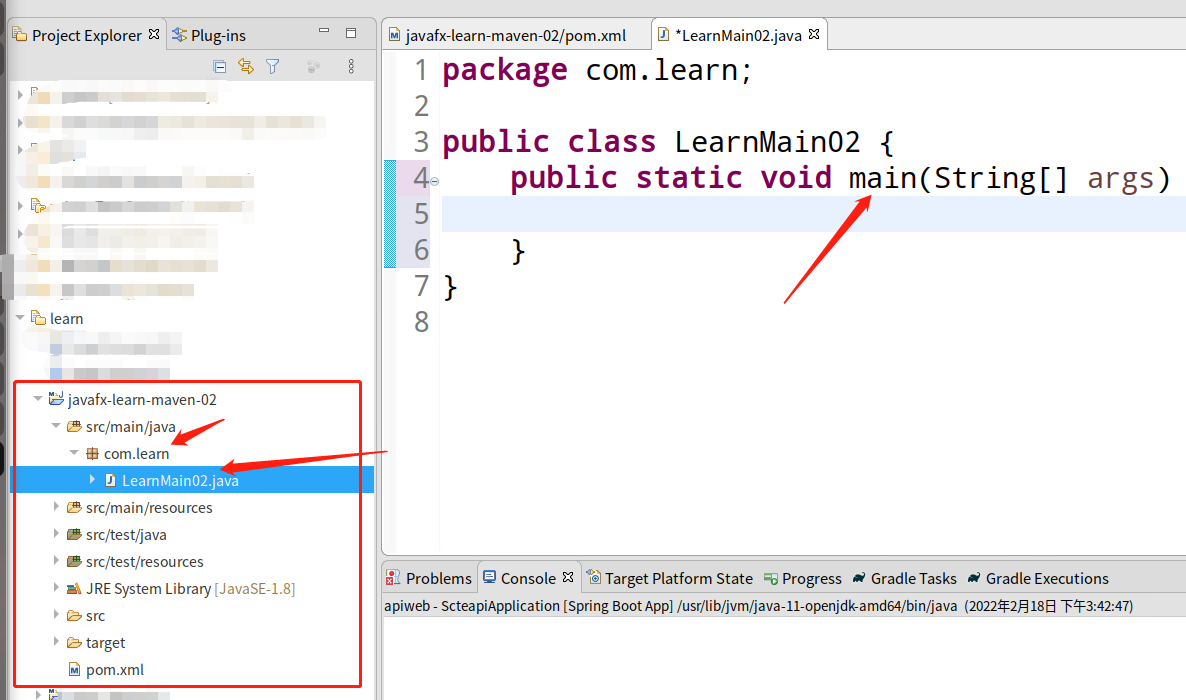The height and width of the screenshot is (700, 1186).
Task: Place cursor on empty line 5
Action: (813, 214)
